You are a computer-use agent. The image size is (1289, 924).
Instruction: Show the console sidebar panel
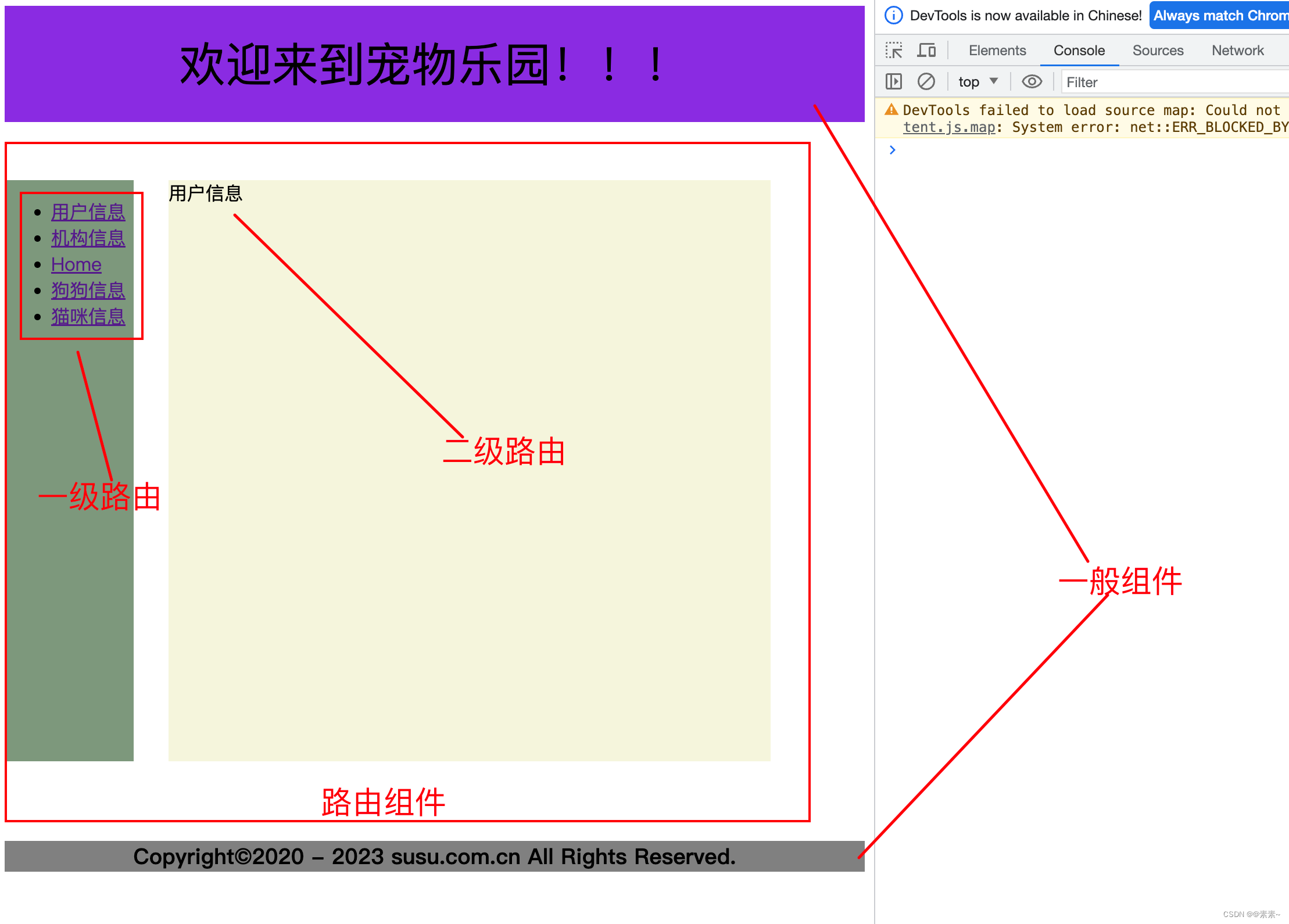[893, 81]
